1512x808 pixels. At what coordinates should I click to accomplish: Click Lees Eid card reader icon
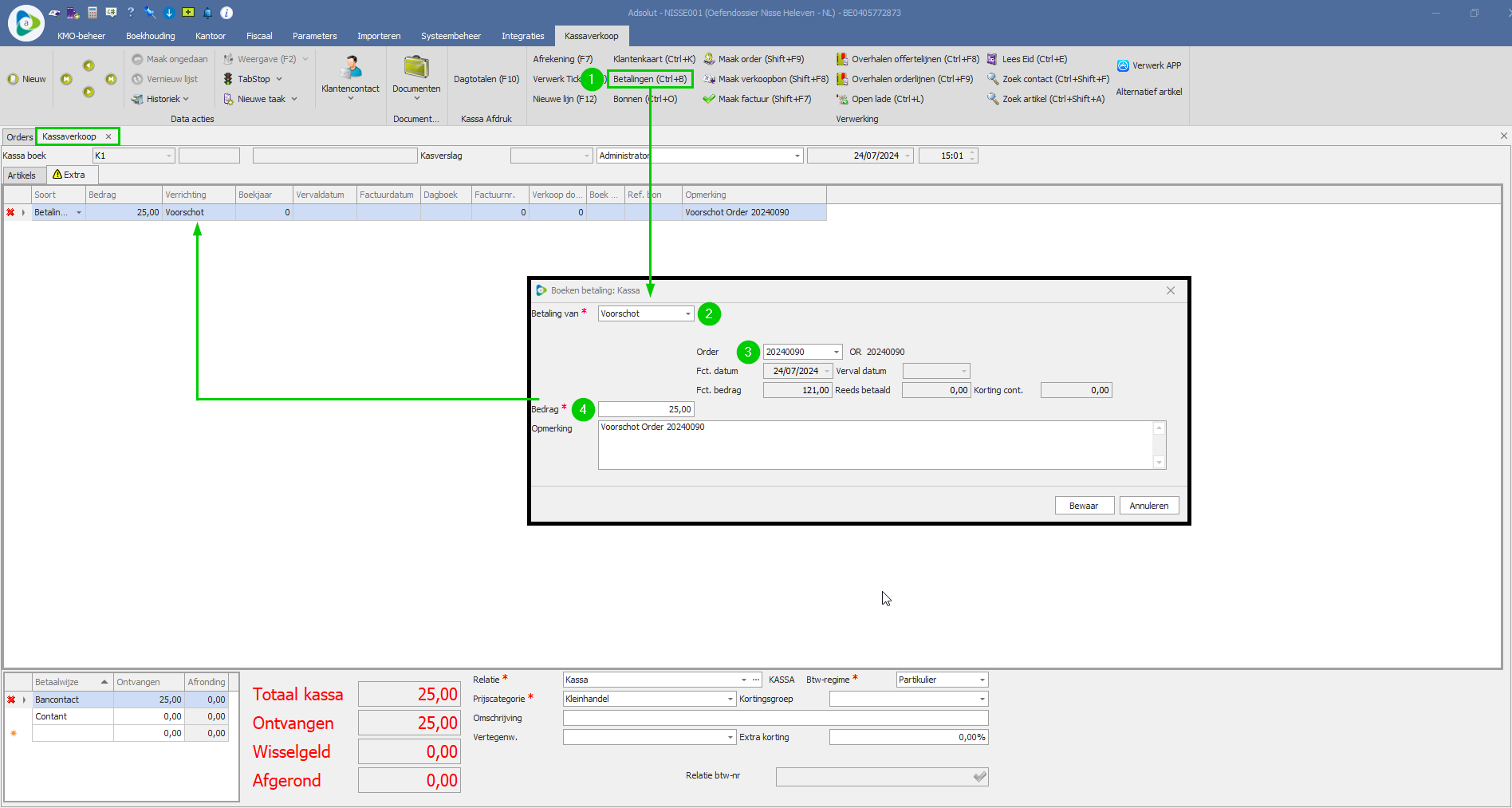(x=992, y=59)
